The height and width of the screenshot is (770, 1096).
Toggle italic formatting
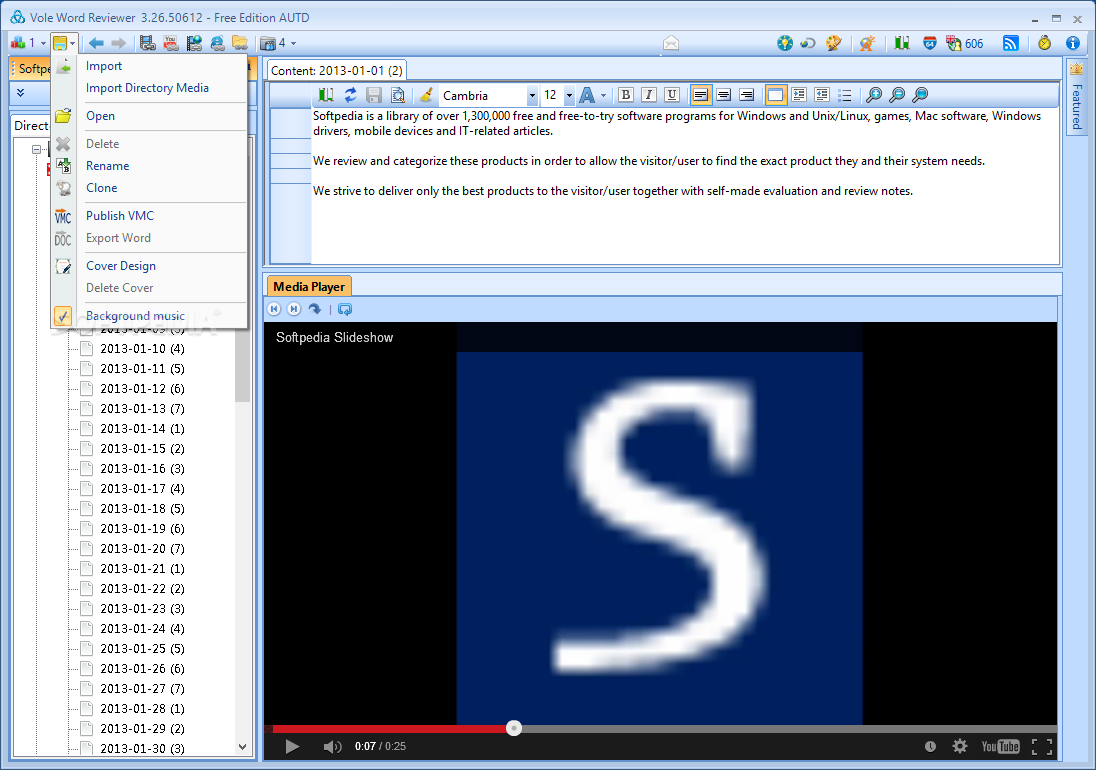click(649, 95)
